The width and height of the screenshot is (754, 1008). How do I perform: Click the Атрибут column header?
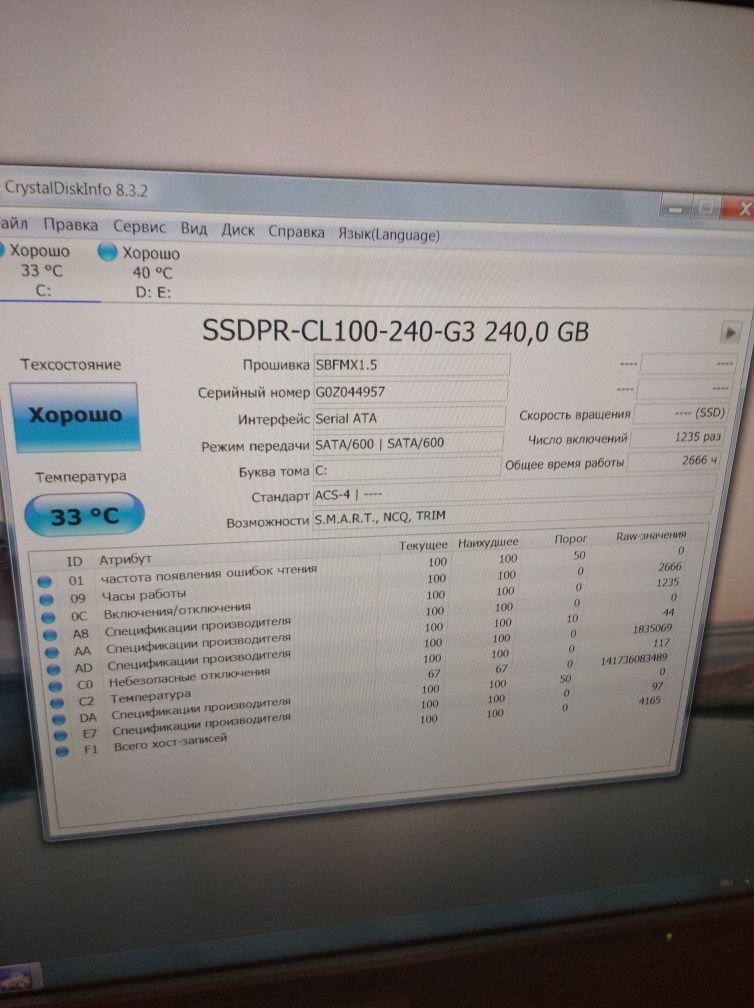point(125,559)
